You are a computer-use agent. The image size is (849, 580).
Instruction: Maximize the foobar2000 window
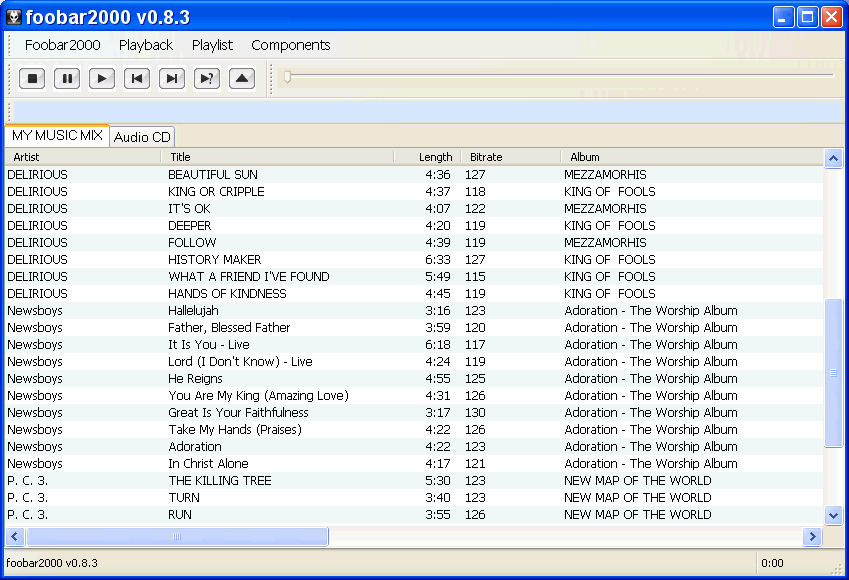807,17
